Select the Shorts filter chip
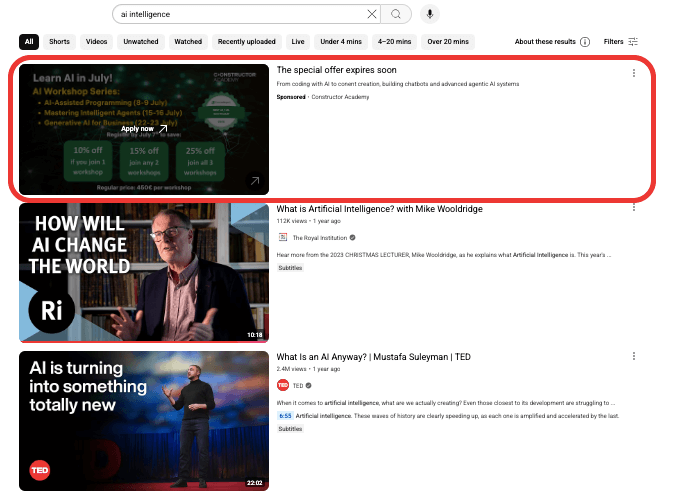Screen dimensions: 696x500 (x=60, y=42)
